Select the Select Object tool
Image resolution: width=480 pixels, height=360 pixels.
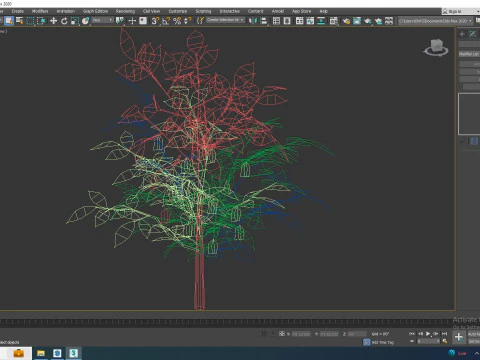tap(9, 21)
